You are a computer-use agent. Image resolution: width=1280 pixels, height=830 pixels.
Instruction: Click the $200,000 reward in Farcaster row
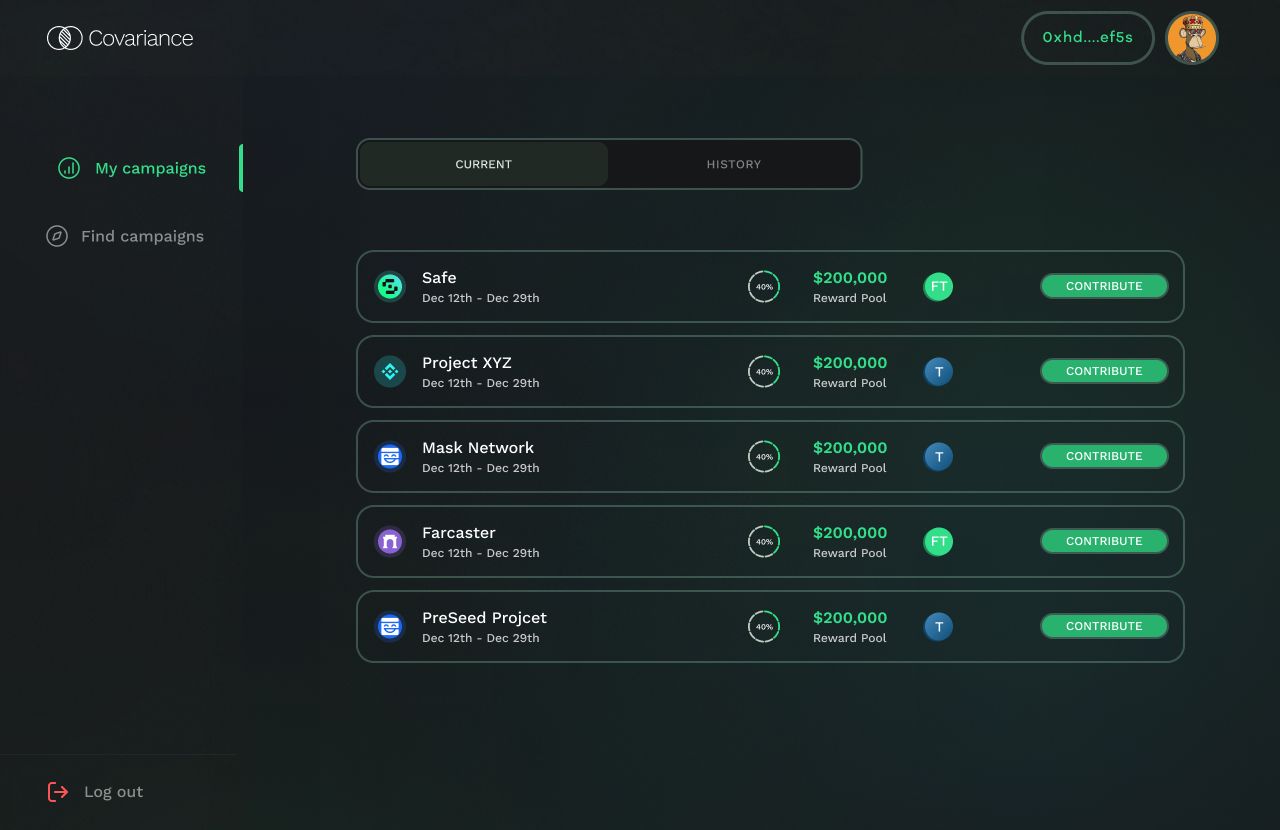tap(850, 533)
